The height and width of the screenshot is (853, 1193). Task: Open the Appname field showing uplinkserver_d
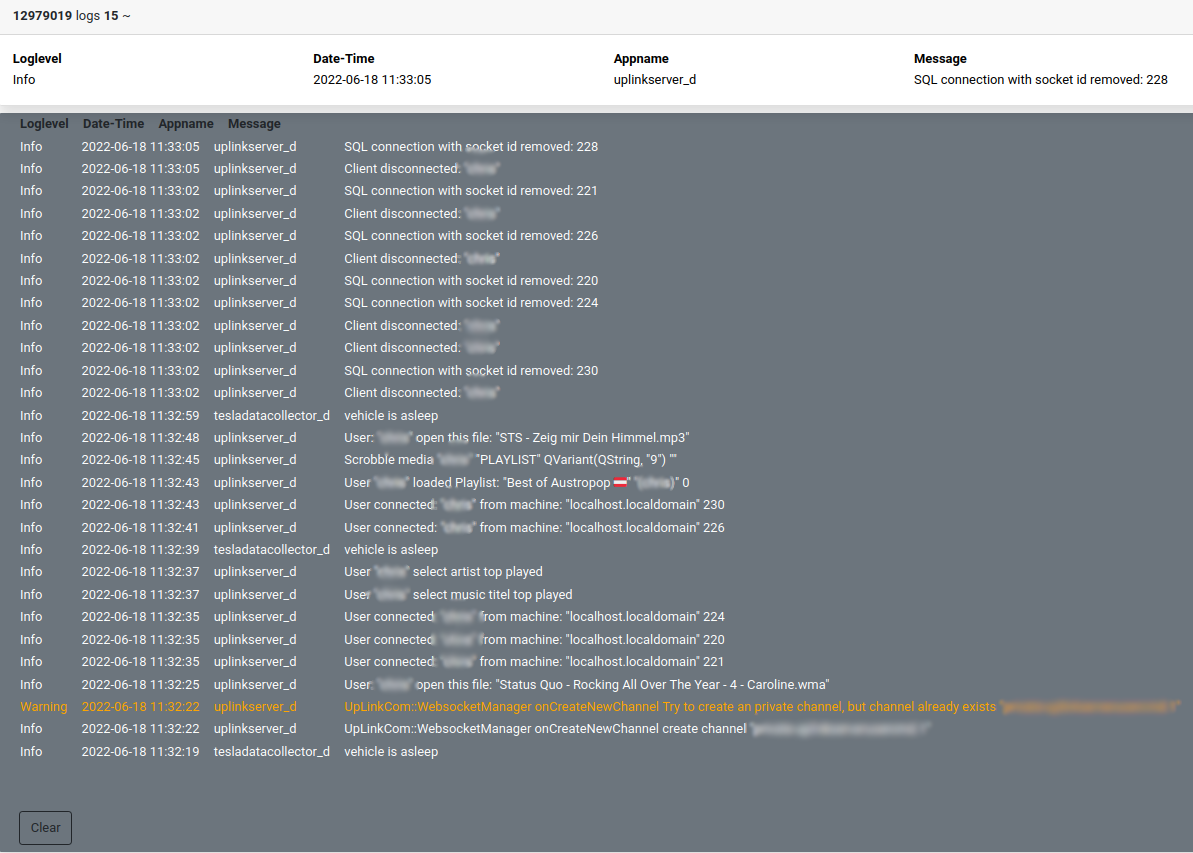[655, 79]
